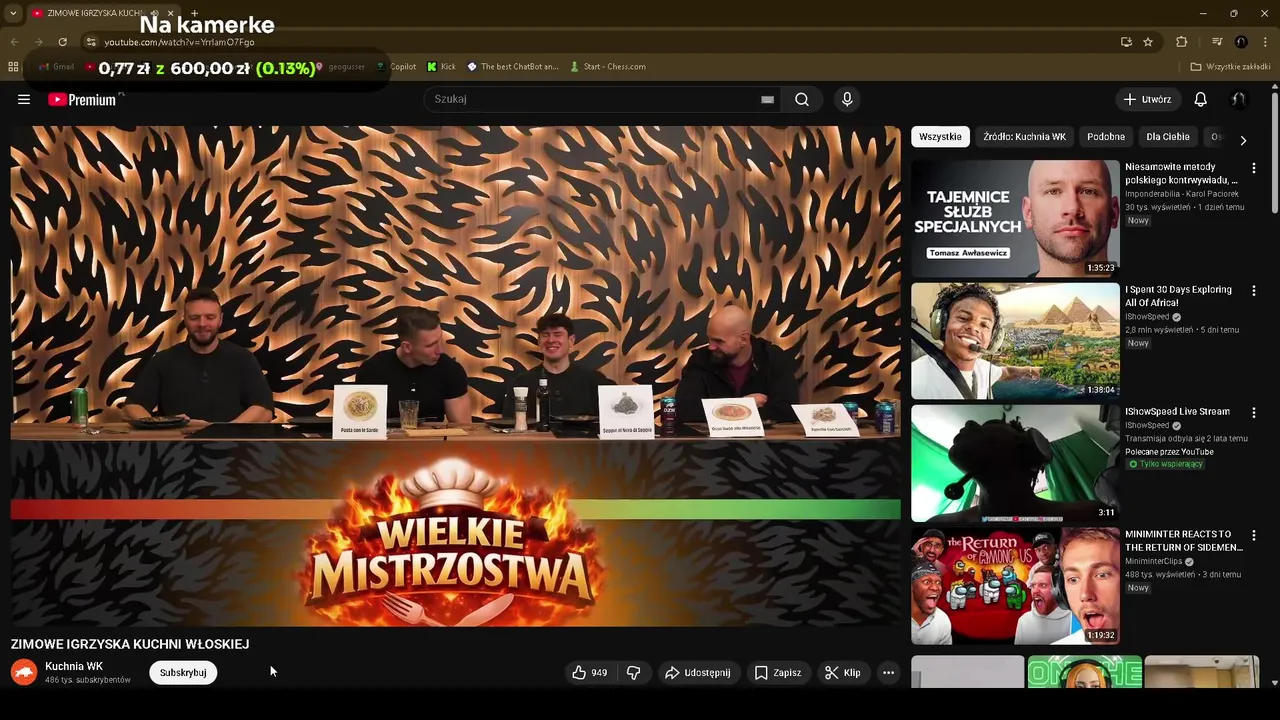
Task: Open the Tajemnice Służb Specjalnych video thumbnail
Action: point(1015,218)
